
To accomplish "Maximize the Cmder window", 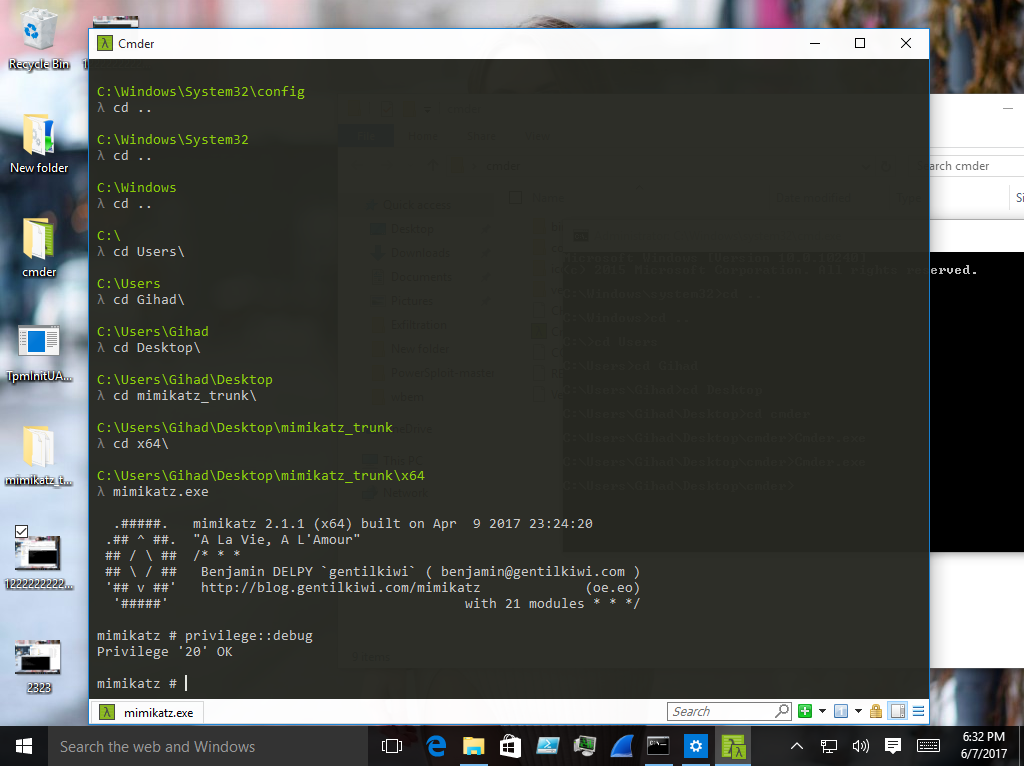I will pyautogui.click(x=860, y=43).
